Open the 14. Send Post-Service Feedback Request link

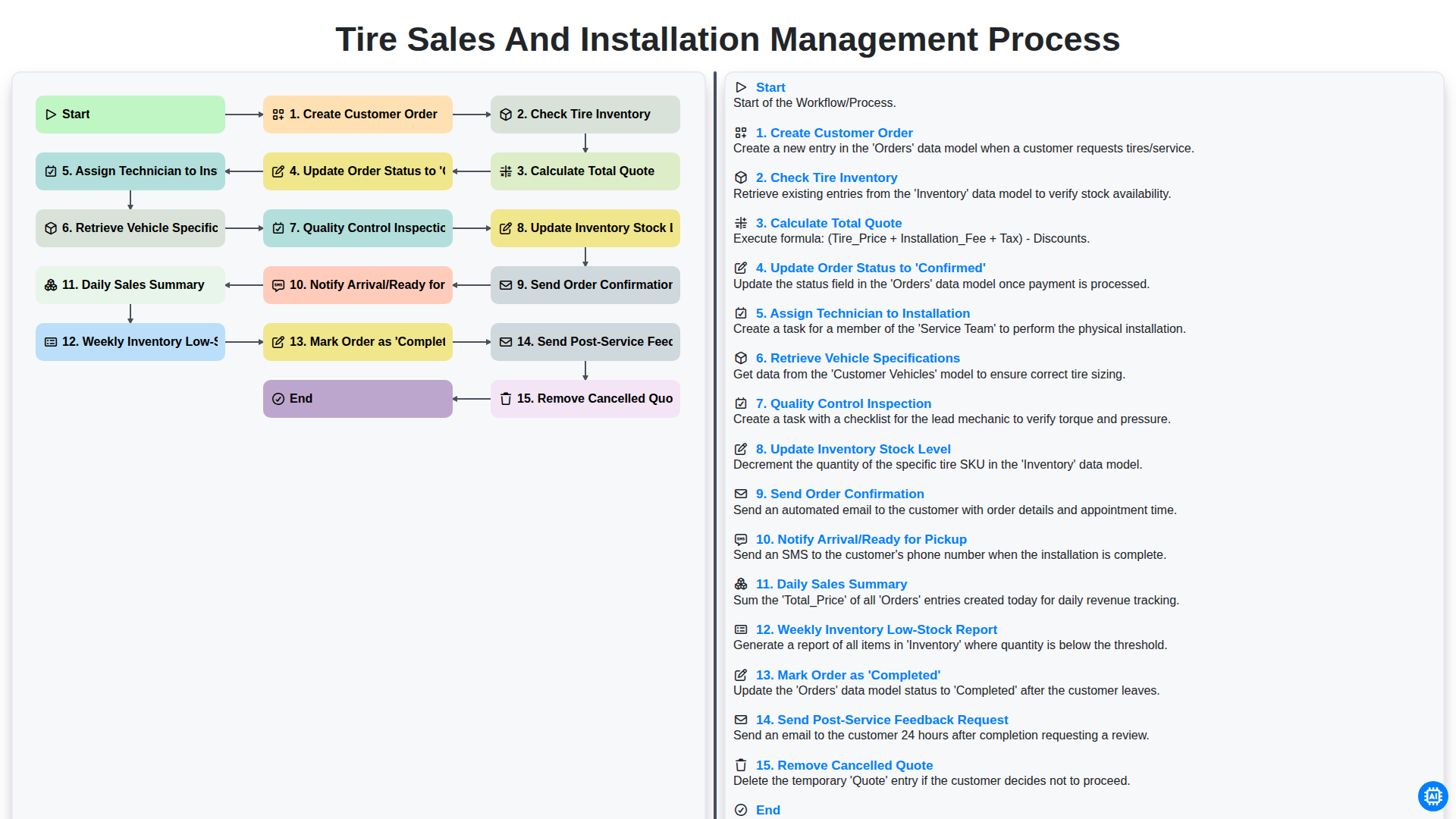882,720
